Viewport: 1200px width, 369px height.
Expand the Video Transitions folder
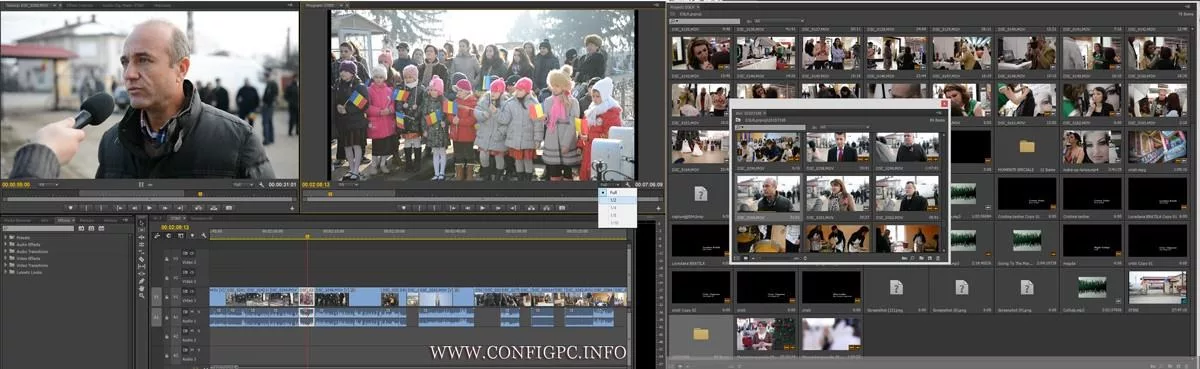tap(6, 265)
